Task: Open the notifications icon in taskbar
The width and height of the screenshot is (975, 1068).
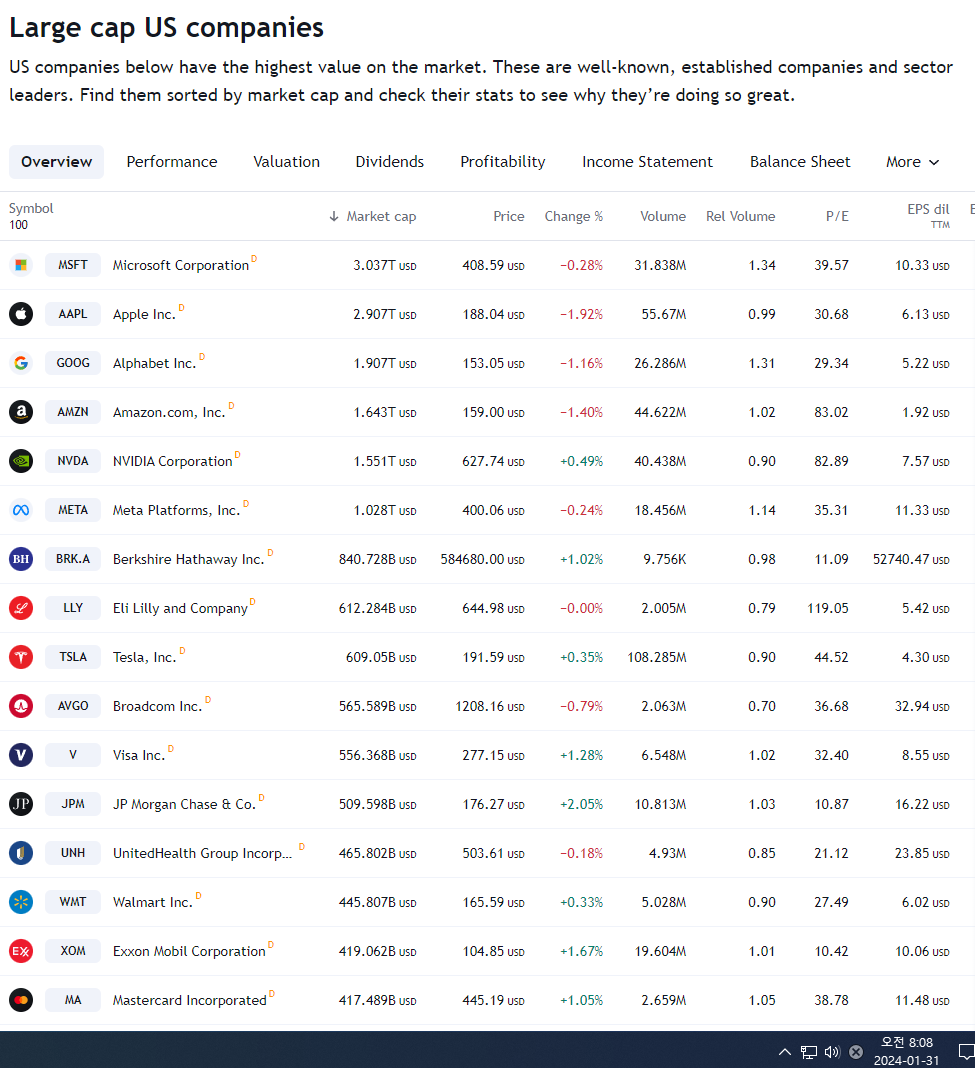Action: (966, 1052)
